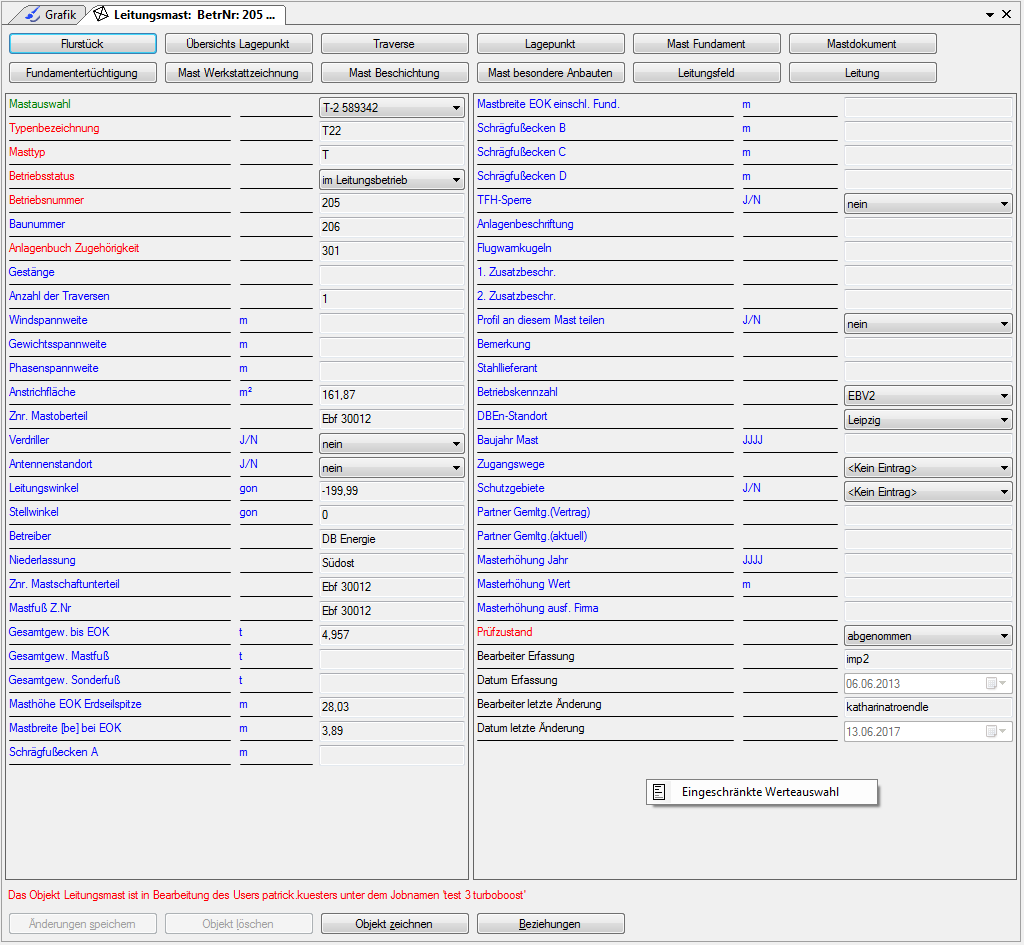Click the Anstrichfläche value field
This screenshot has height=945, width=1024.
tap(391, 395)
